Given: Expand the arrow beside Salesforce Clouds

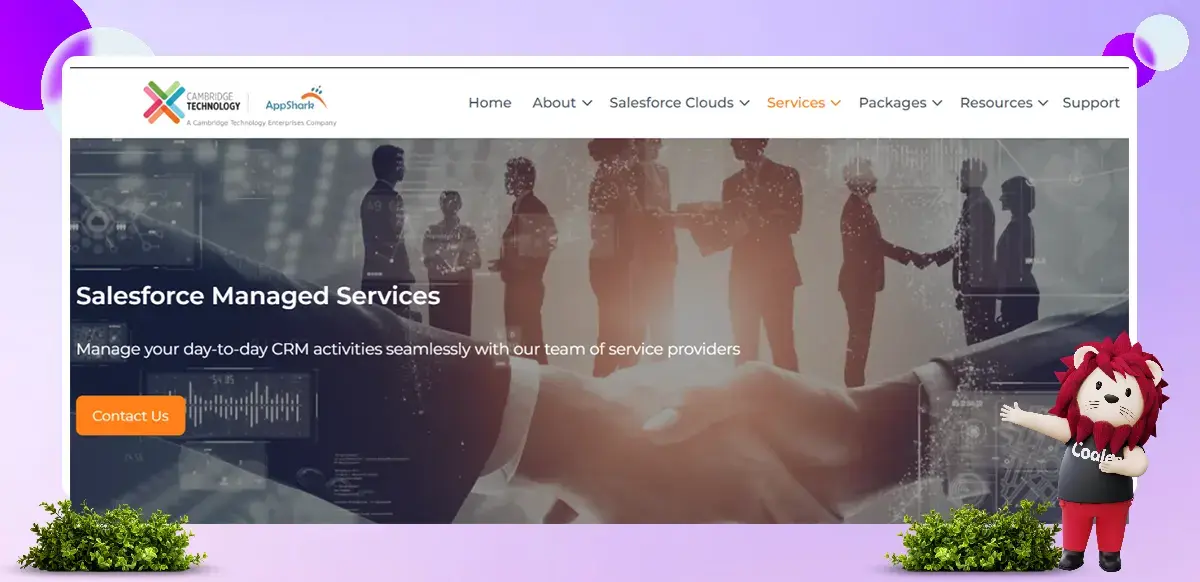Looking at the screenshot, I should (x=744, y=103).
